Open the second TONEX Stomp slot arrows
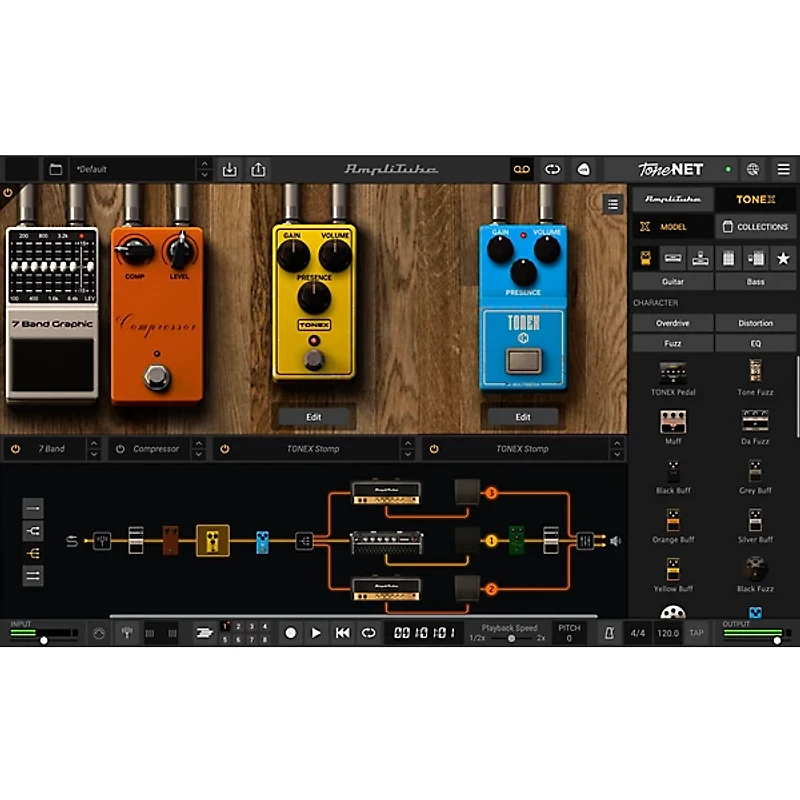800x800 pixels. tap(617, 449)
